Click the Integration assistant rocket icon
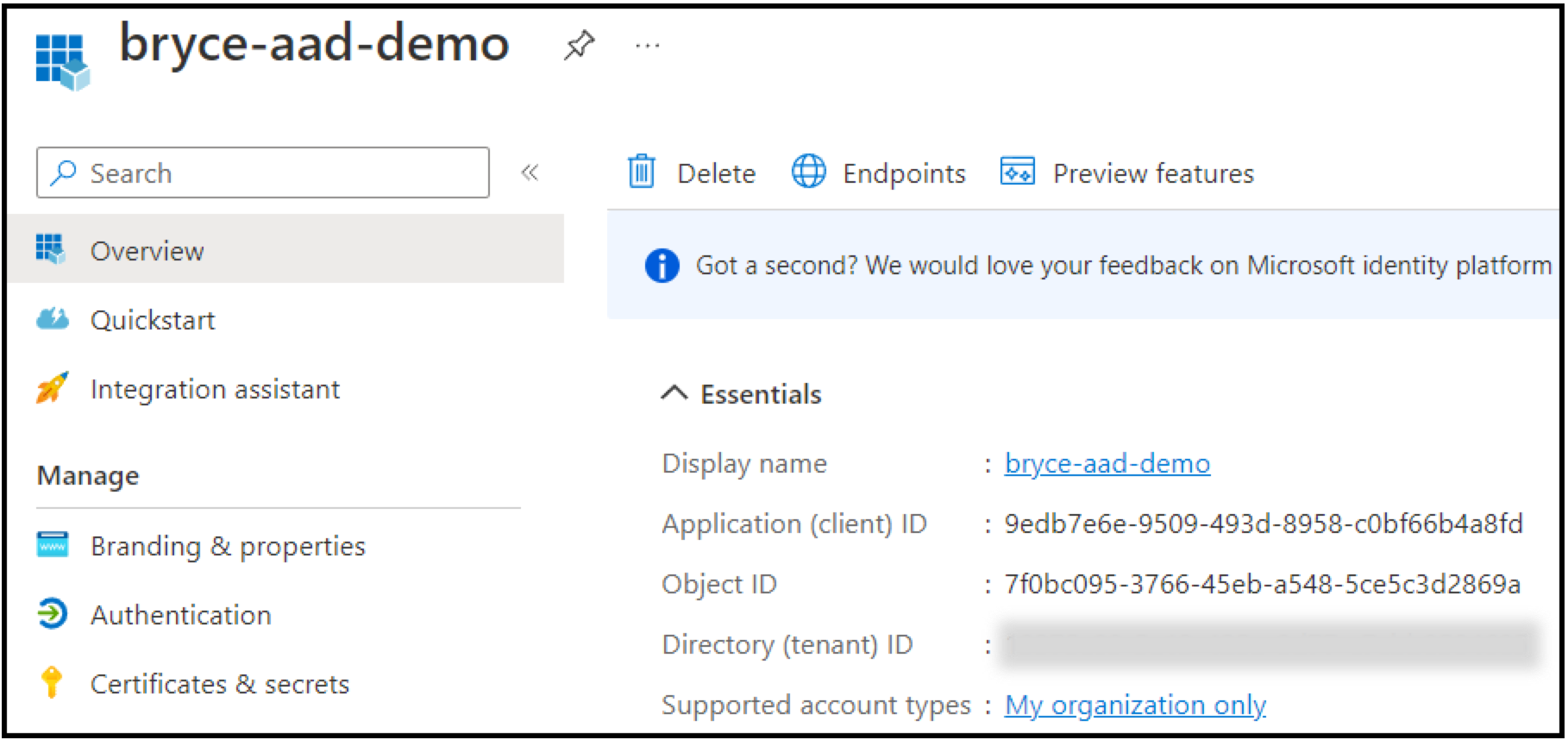The width and height of the screenshot is (1568, 740). (52, 388)
